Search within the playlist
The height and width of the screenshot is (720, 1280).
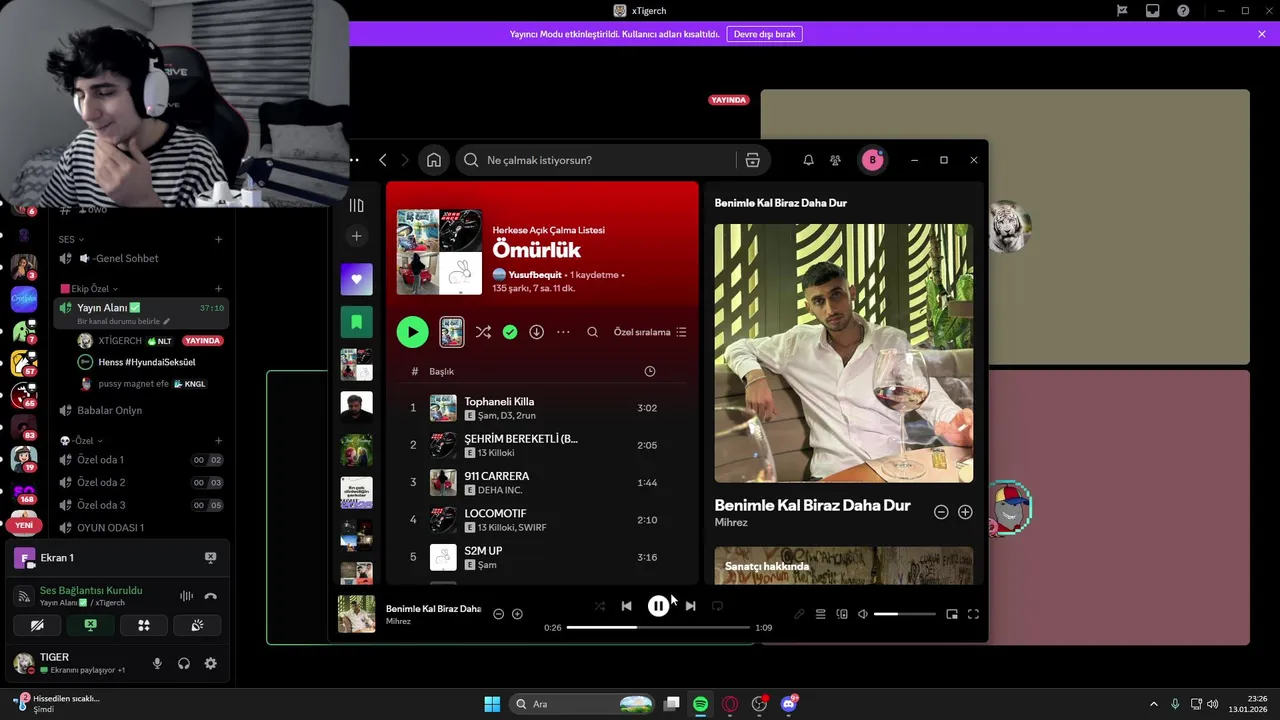click(x=592, y=332)
